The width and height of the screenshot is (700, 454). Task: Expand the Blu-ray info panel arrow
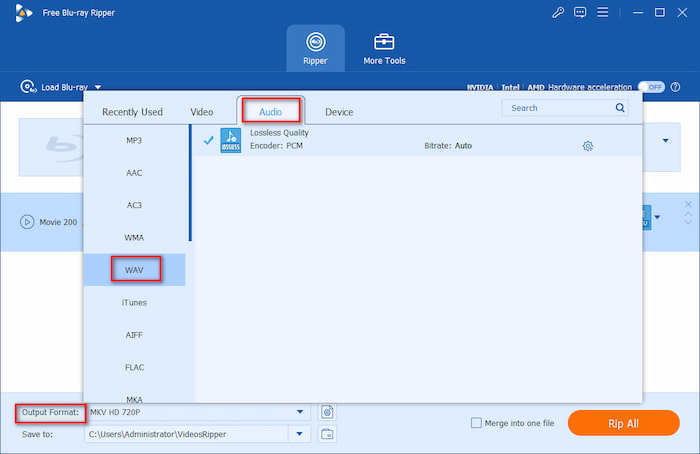666,141
